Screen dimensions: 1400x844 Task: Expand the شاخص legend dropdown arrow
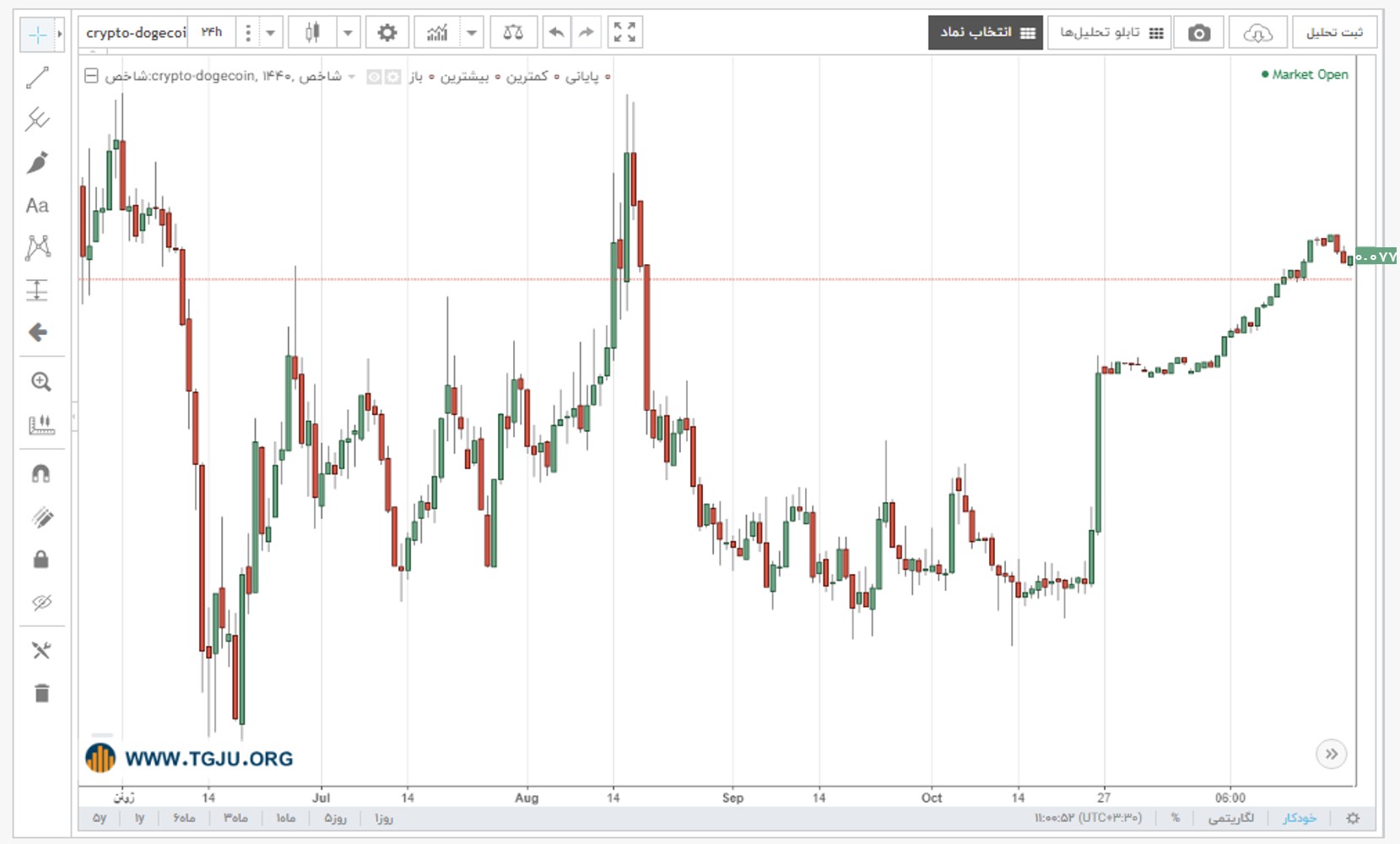pos(352,77)
